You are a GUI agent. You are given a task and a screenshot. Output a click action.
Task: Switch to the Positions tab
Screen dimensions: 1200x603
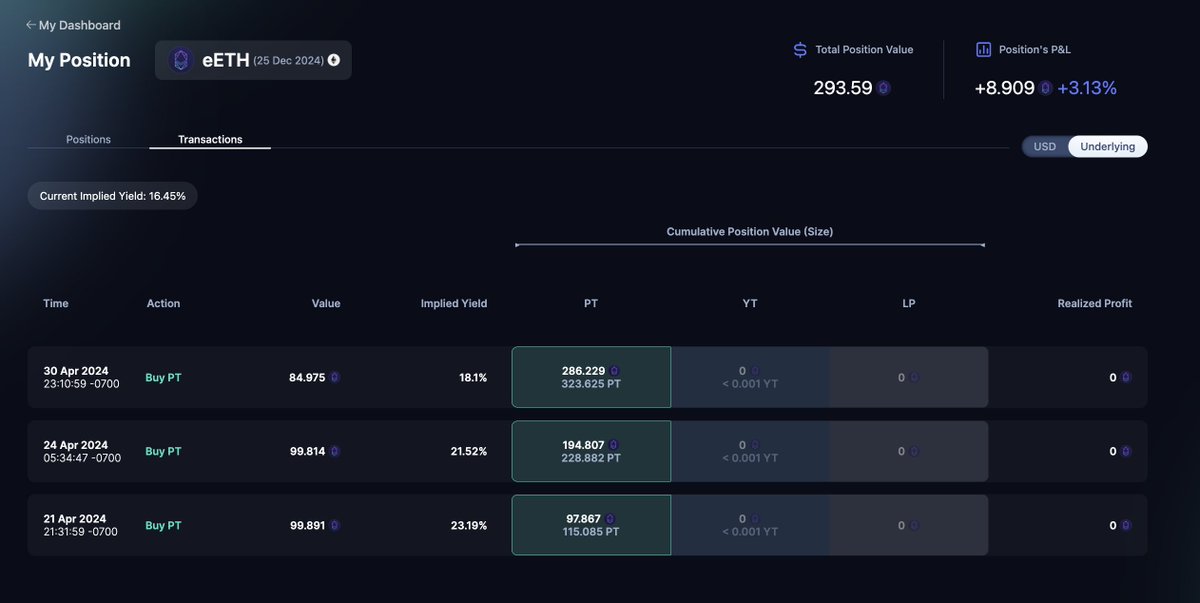point(88,139)
